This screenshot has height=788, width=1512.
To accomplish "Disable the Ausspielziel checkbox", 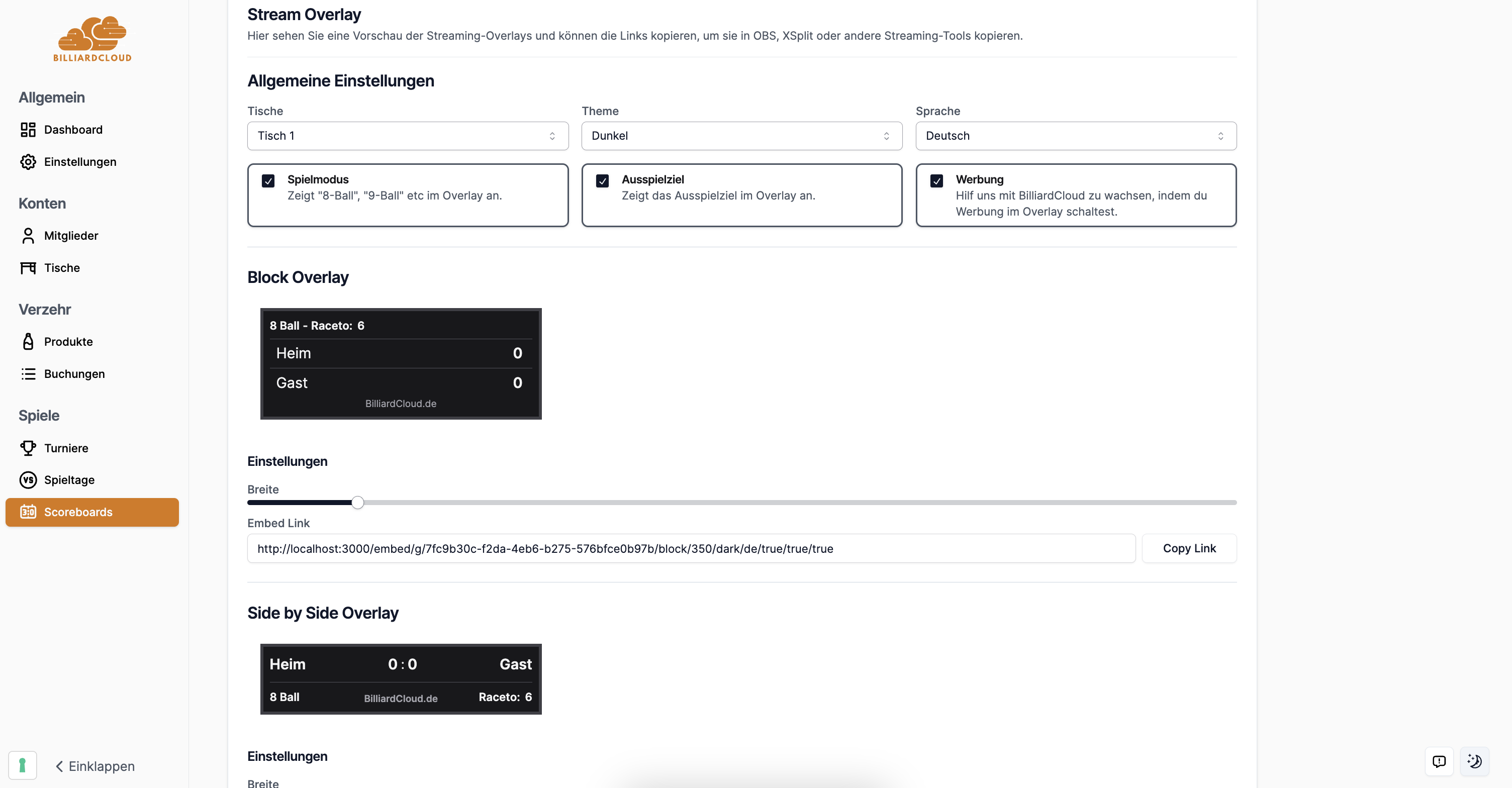I will 602,181.
